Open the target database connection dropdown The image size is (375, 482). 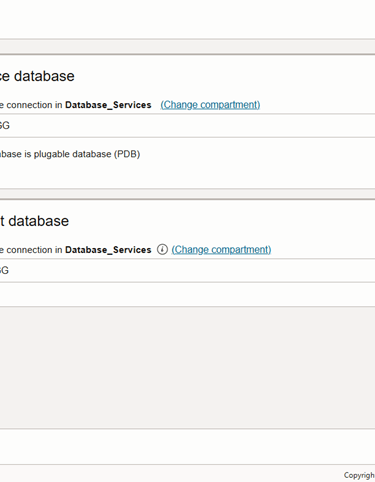[x=187, y=270]
